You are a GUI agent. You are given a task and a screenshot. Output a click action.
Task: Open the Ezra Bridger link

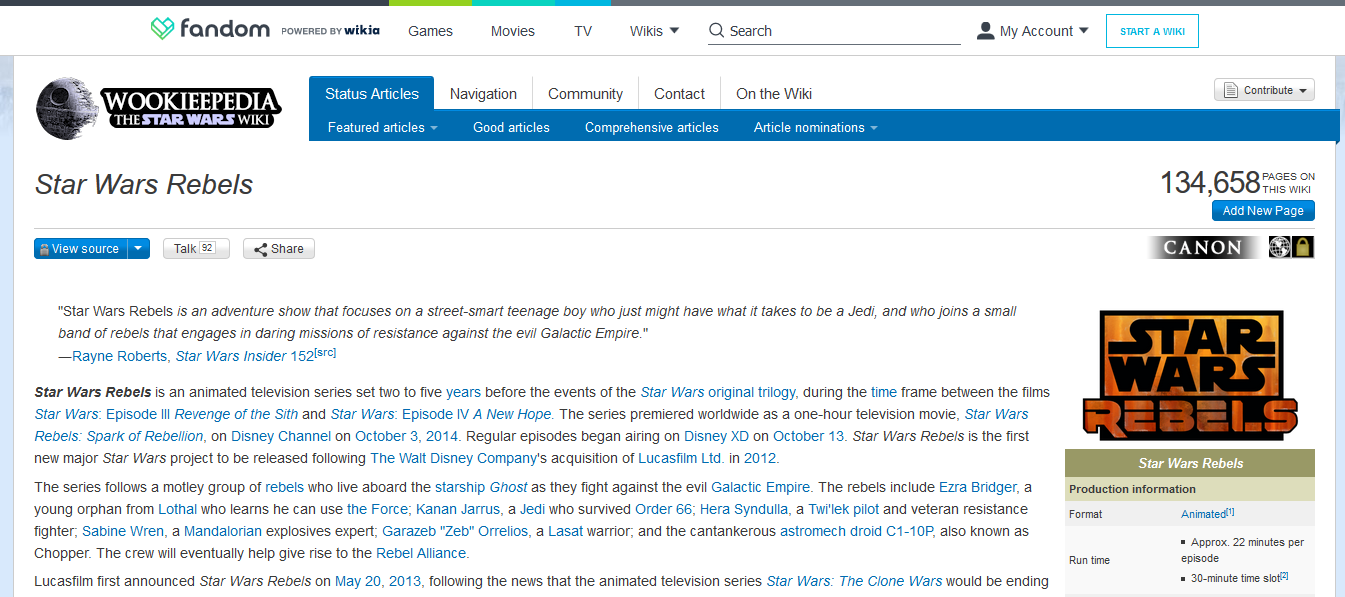click(x=978, y=487)
